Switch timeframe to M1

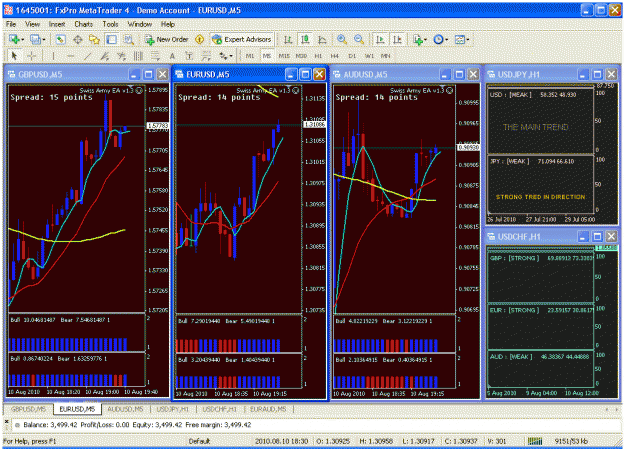[250, 56]
